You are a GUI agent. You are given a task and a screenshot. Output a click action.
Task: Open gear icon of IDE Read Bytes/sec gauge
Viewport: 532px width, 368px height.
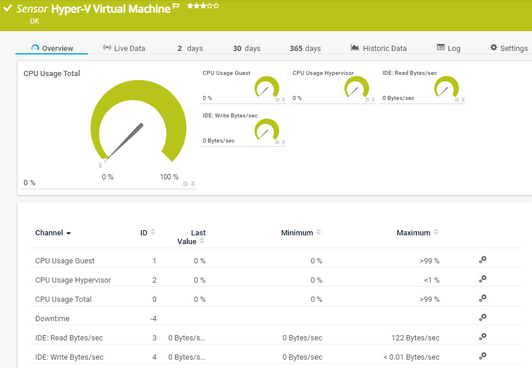pyautogui.click(x=457, y=100)
